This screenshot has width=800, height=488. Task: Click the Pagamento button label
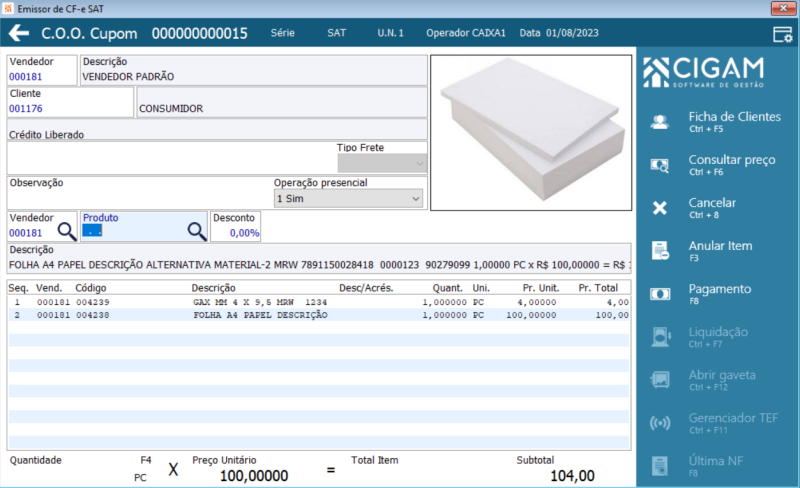point(719,289)
